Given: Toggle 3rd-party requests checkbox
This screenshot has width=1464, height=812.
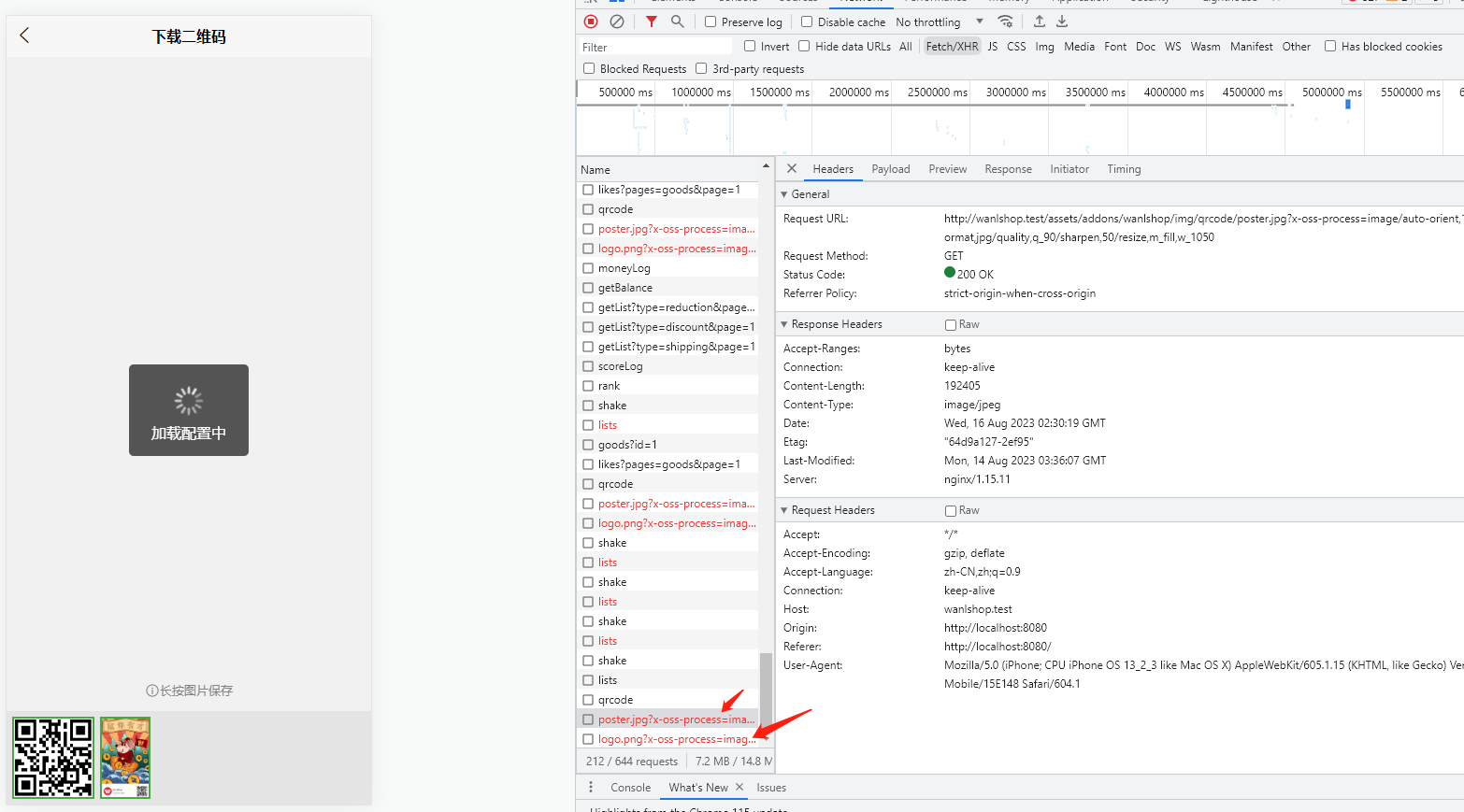Looking at the screenshot, I should [x=701, y=68].
